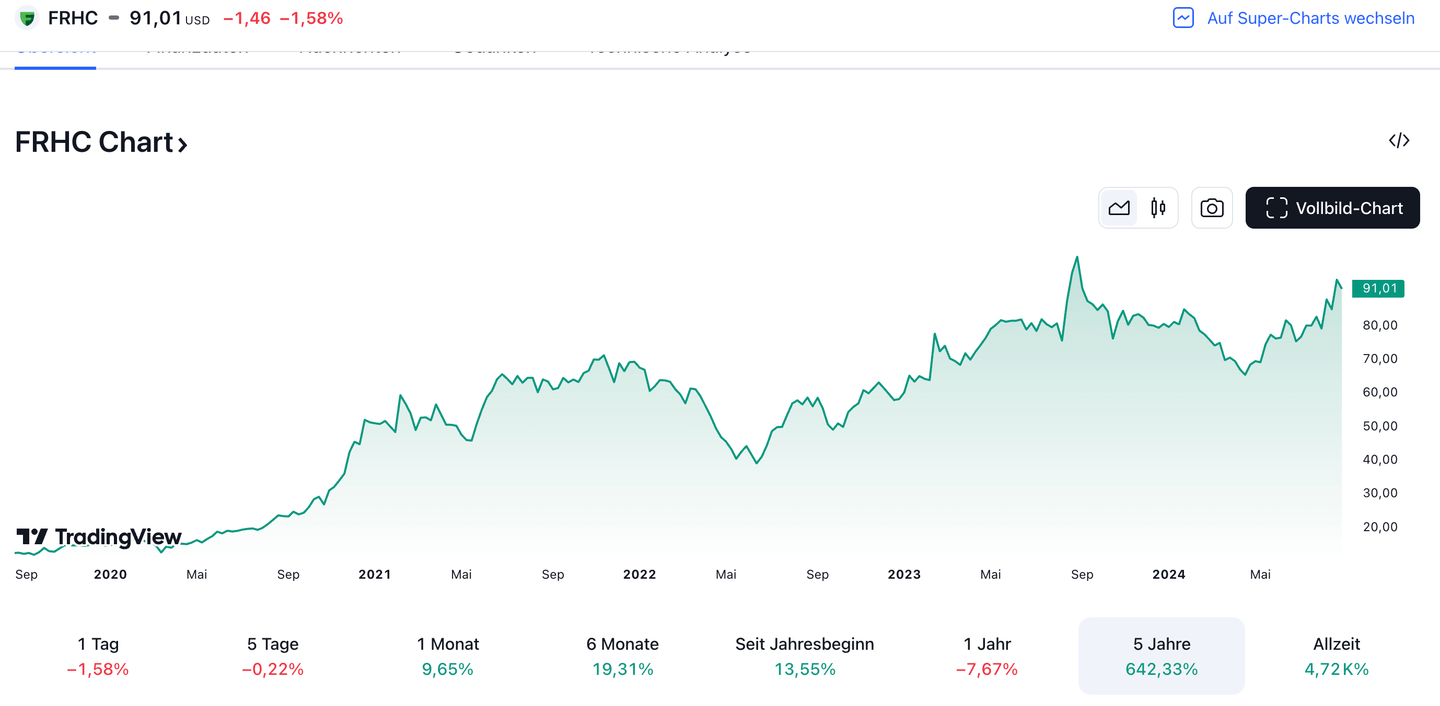Viewport: 1440px width, 706px height.
Task: Open the embed code icon
Action: (1399, 141)
